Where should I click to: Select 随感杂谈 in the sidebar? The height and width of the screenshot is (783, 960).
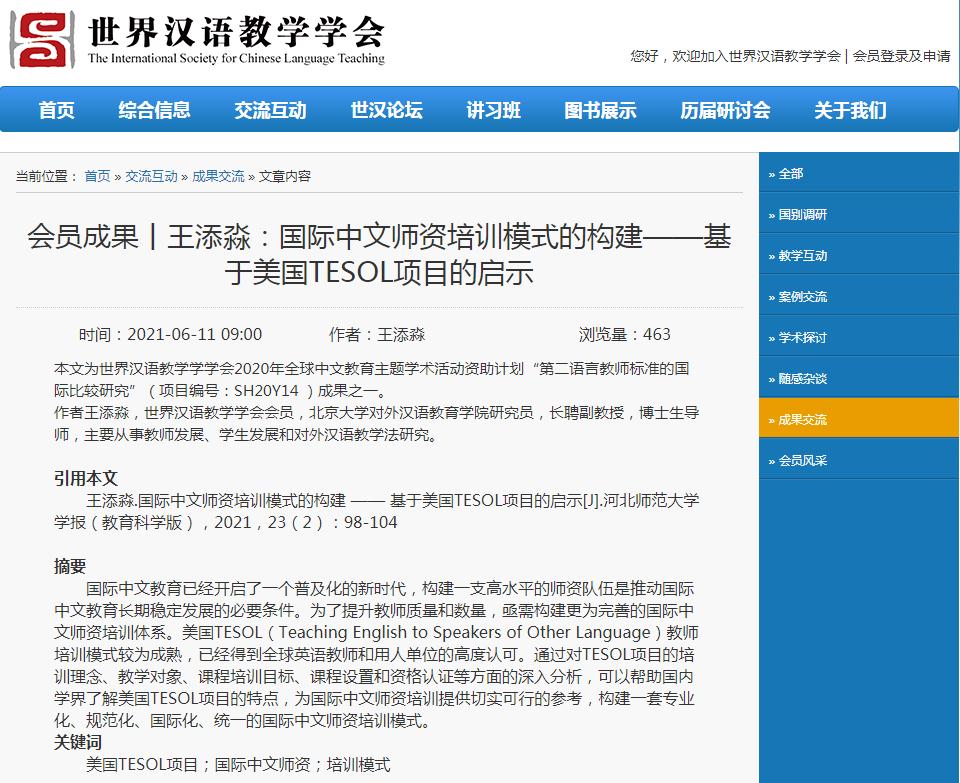858,379
